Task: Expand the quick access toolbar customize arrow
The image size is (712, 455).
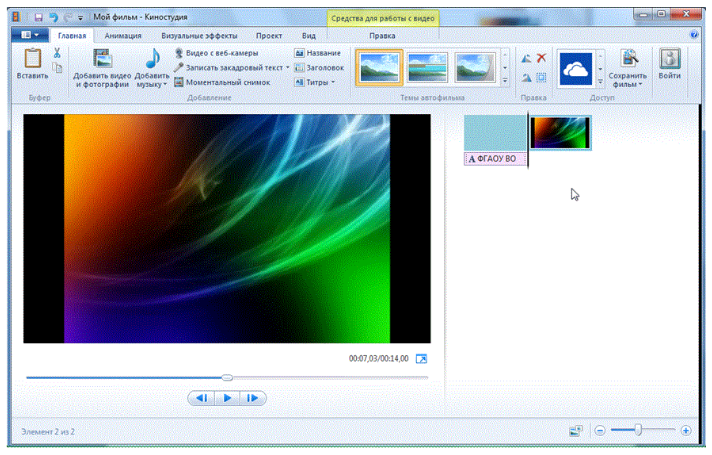Action: click(80, 18)
